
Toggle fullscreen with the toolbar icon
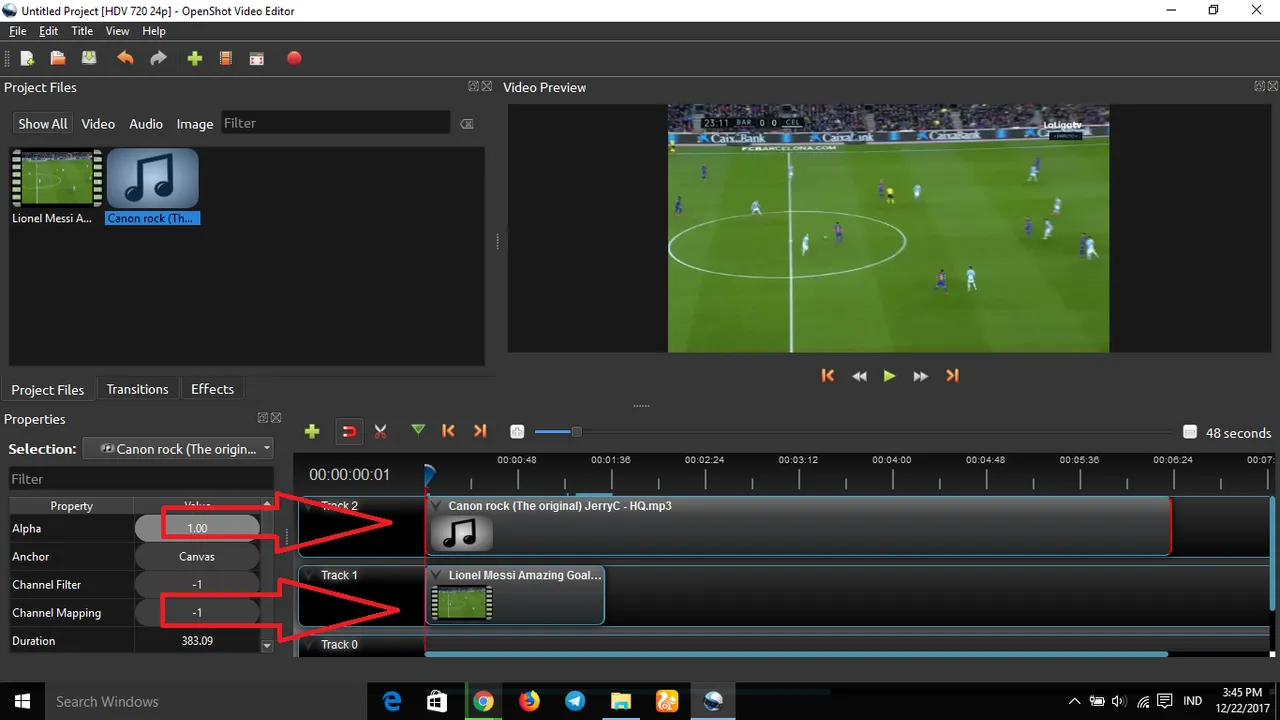click(257, 59)
